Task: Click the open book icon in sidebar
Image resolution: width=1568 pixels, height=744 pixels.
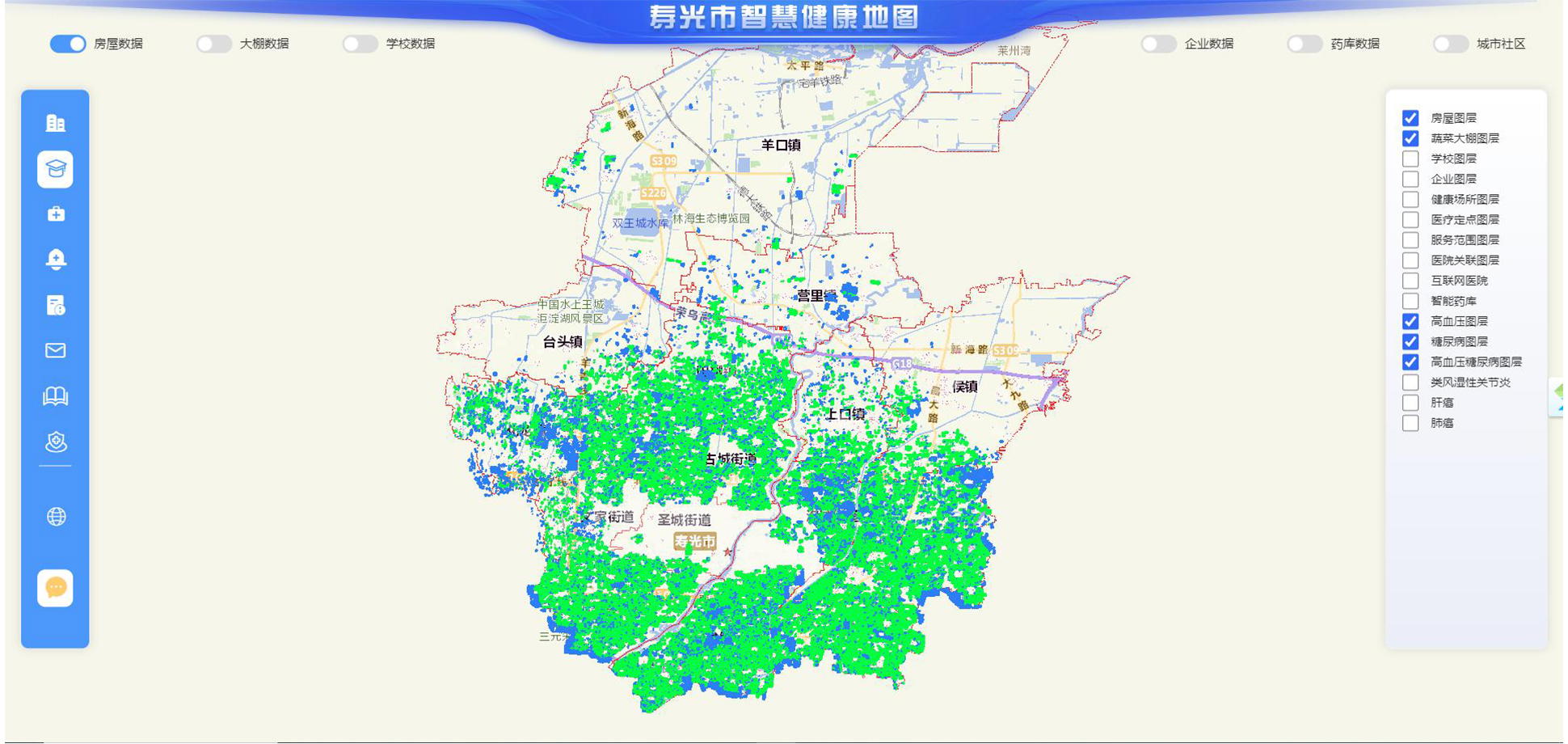Action: tap(55, 395)
